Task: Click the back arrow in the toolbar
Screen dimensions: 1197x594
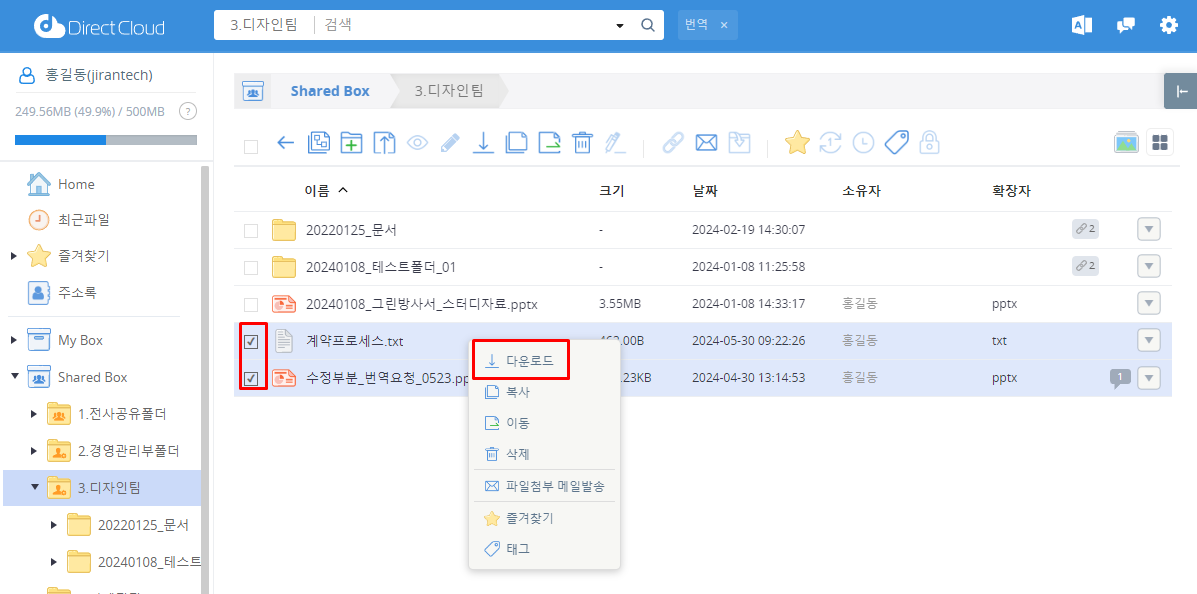Action: (286, 142)
